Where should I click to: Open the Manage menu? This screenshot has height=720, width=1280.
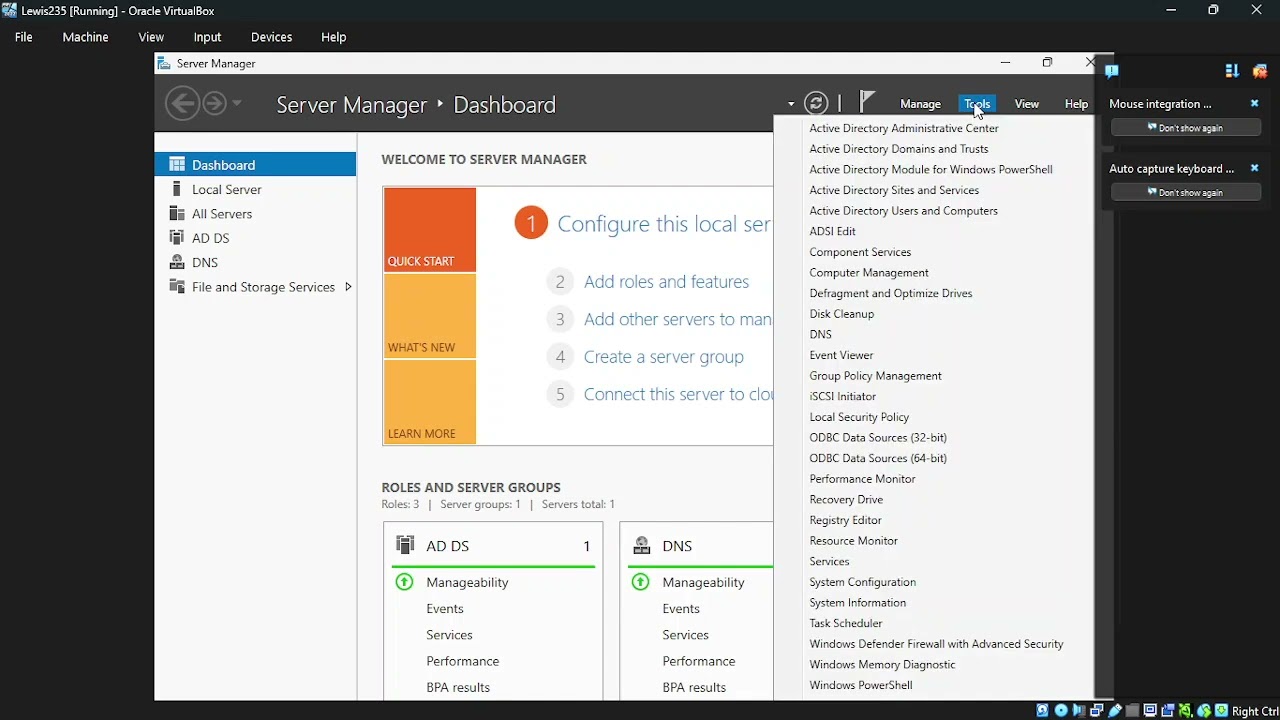tap(920, 104)
